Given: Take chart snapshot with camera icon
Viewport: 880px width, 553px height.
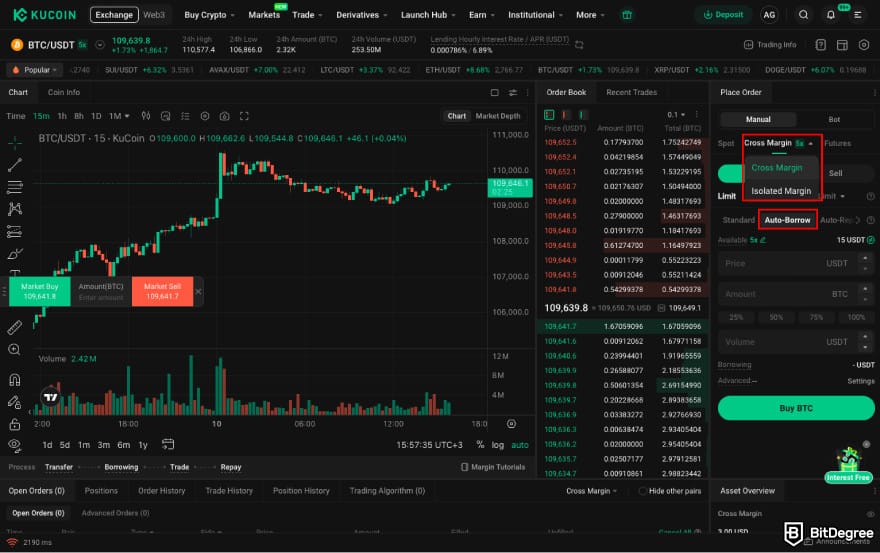Looking at the screenshot, I should click(224, 116).
